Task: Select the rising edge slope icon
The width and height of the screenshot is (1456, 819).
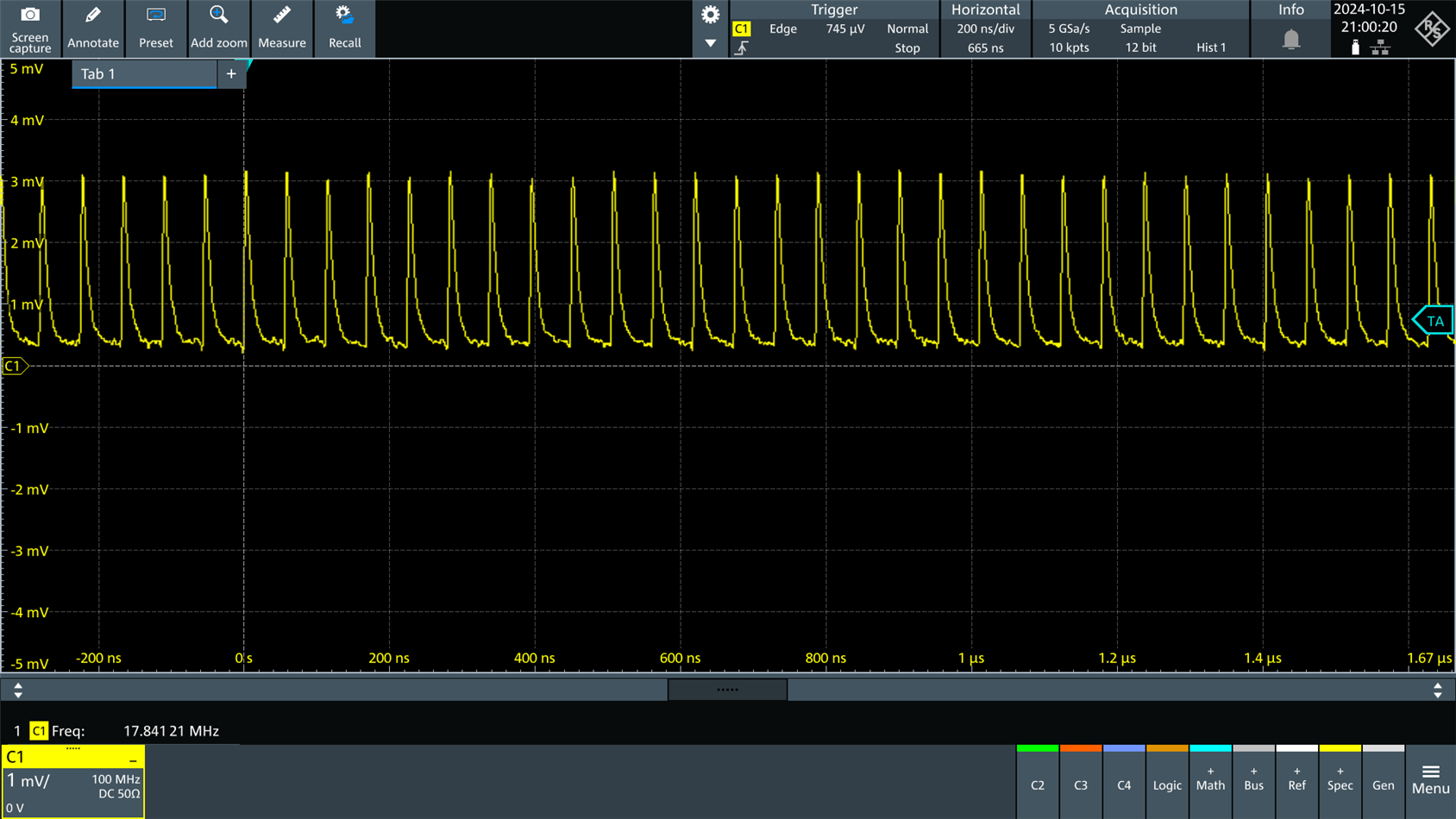Action: click(x=741, y=48)
